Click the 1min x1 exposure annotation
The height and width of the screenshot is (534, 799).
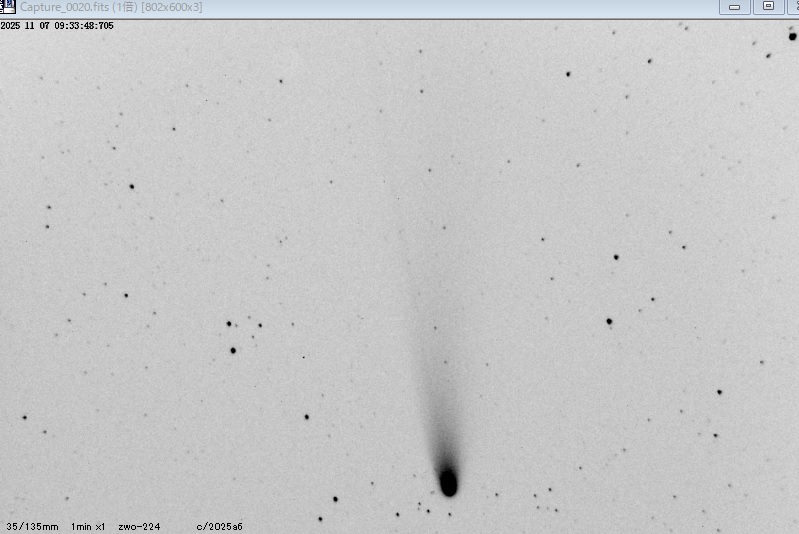[88, 526]
